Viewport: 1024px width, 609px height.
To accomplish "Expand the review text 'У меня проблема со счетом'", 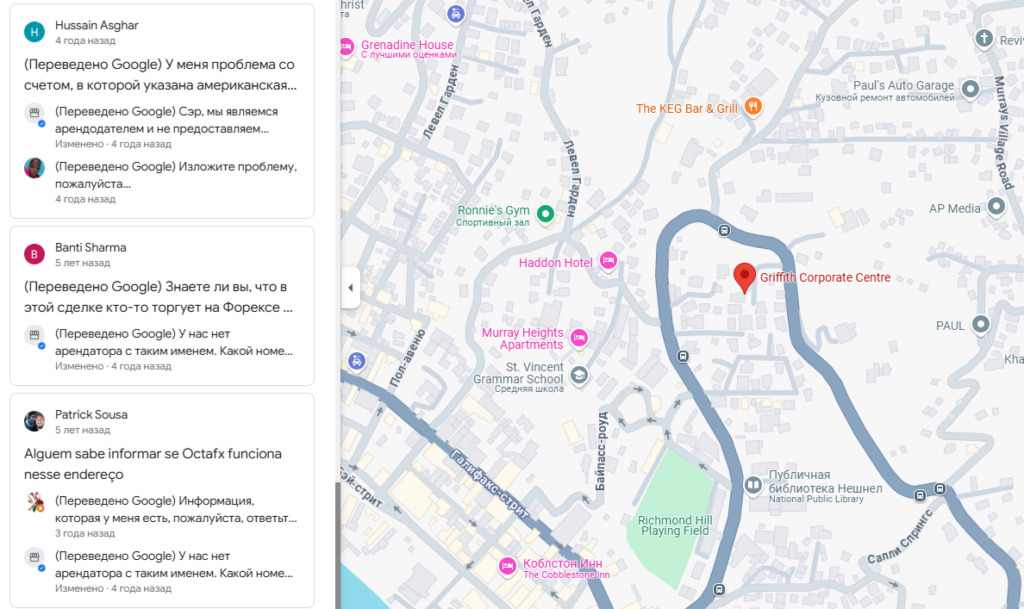I will coord(161,75).
